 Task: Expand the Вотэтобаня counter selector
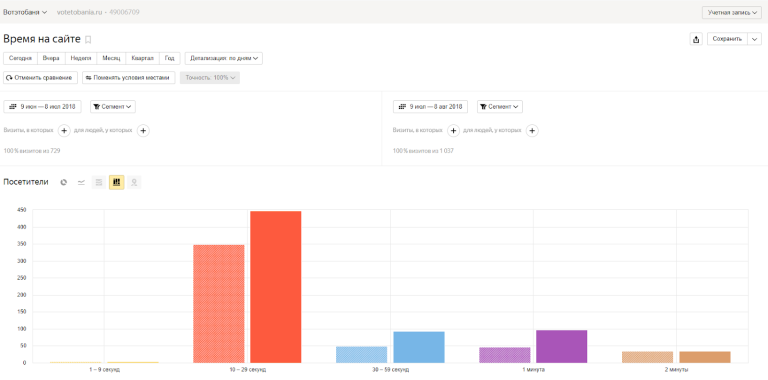tap(25, 12)
